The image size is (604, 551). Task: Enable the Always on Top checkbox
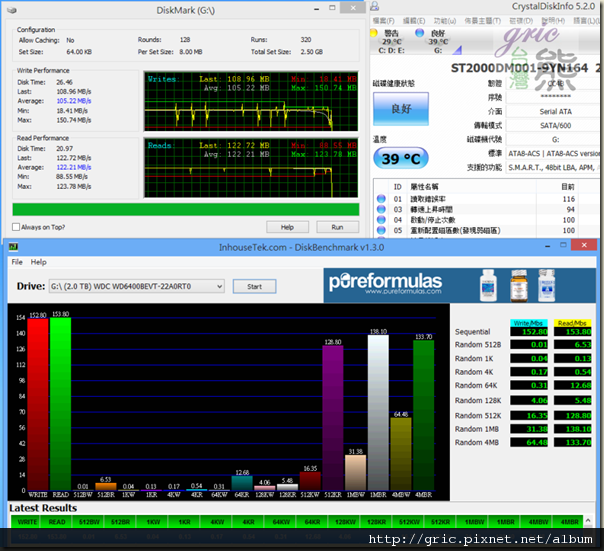click(x=17, y=227)
